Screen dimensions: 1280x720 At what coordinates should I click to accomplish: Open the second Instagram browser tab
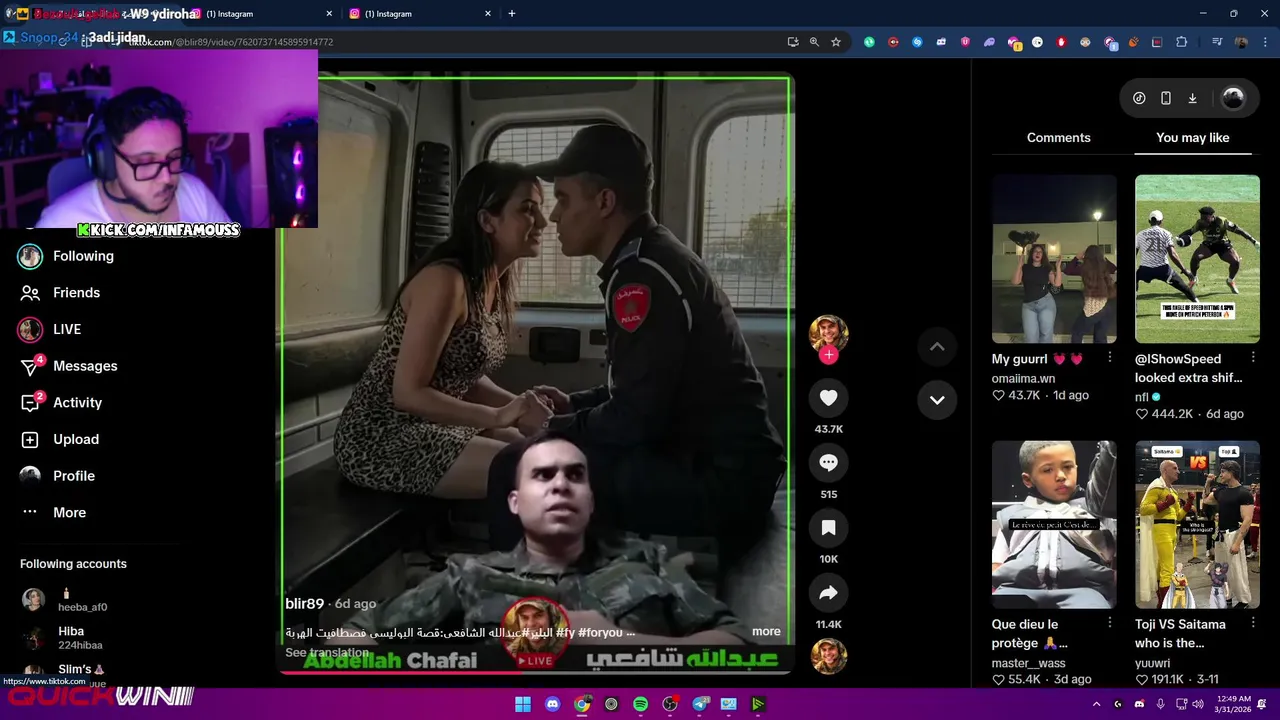pos(420,14)
